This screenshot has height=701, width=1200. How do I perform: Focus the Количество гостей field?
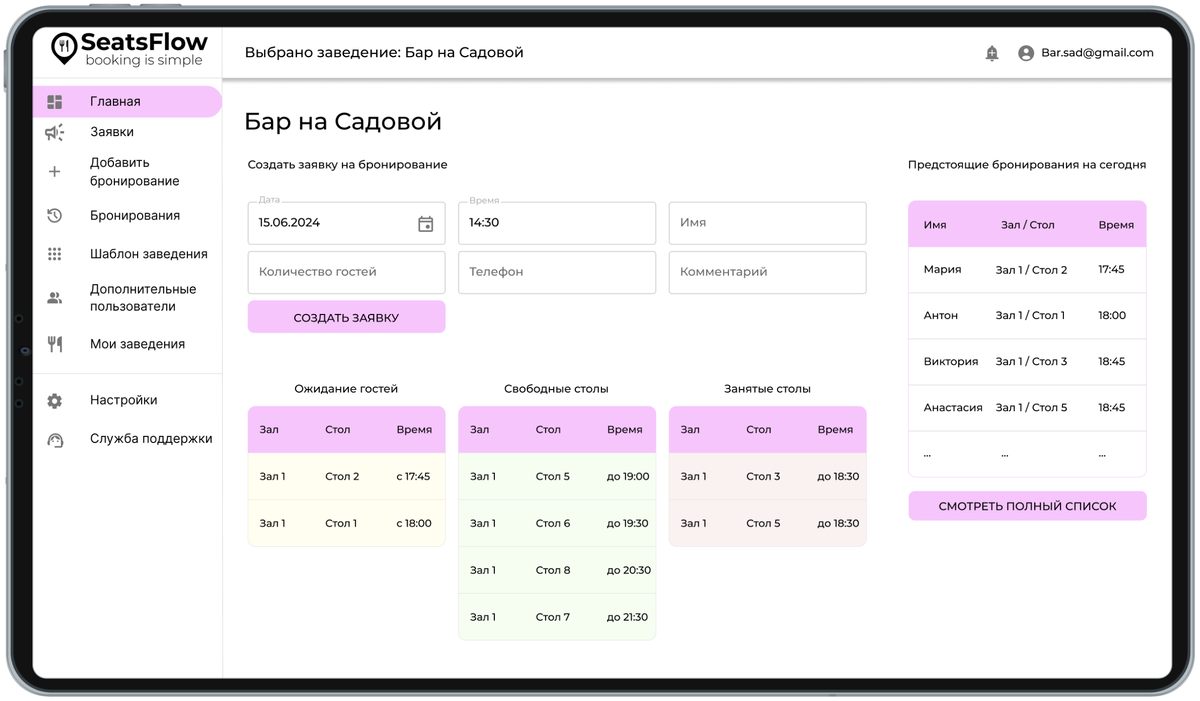click(346, 272)
